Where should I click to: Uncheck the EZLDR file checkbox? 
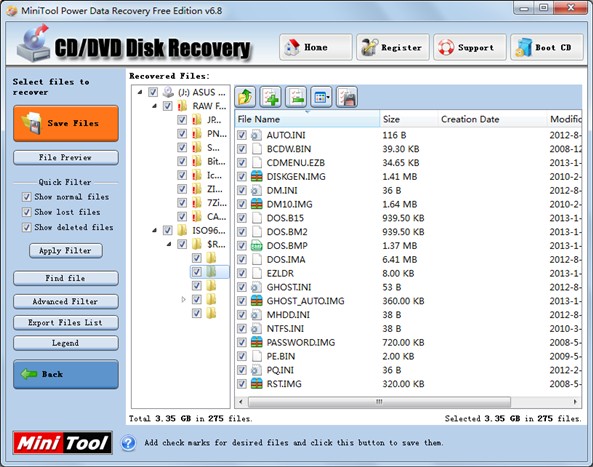[x=242, y=273]
